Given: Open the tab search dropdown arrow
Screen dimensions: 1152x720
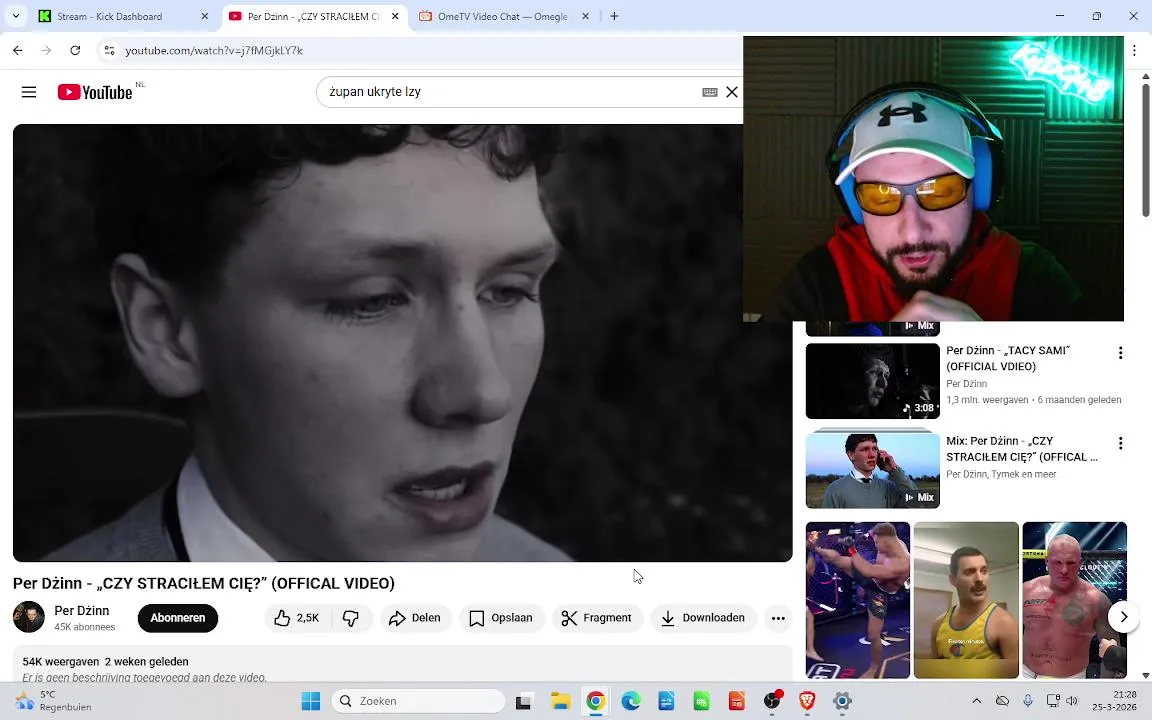Looking at the screenshot, I should (15, 16).
